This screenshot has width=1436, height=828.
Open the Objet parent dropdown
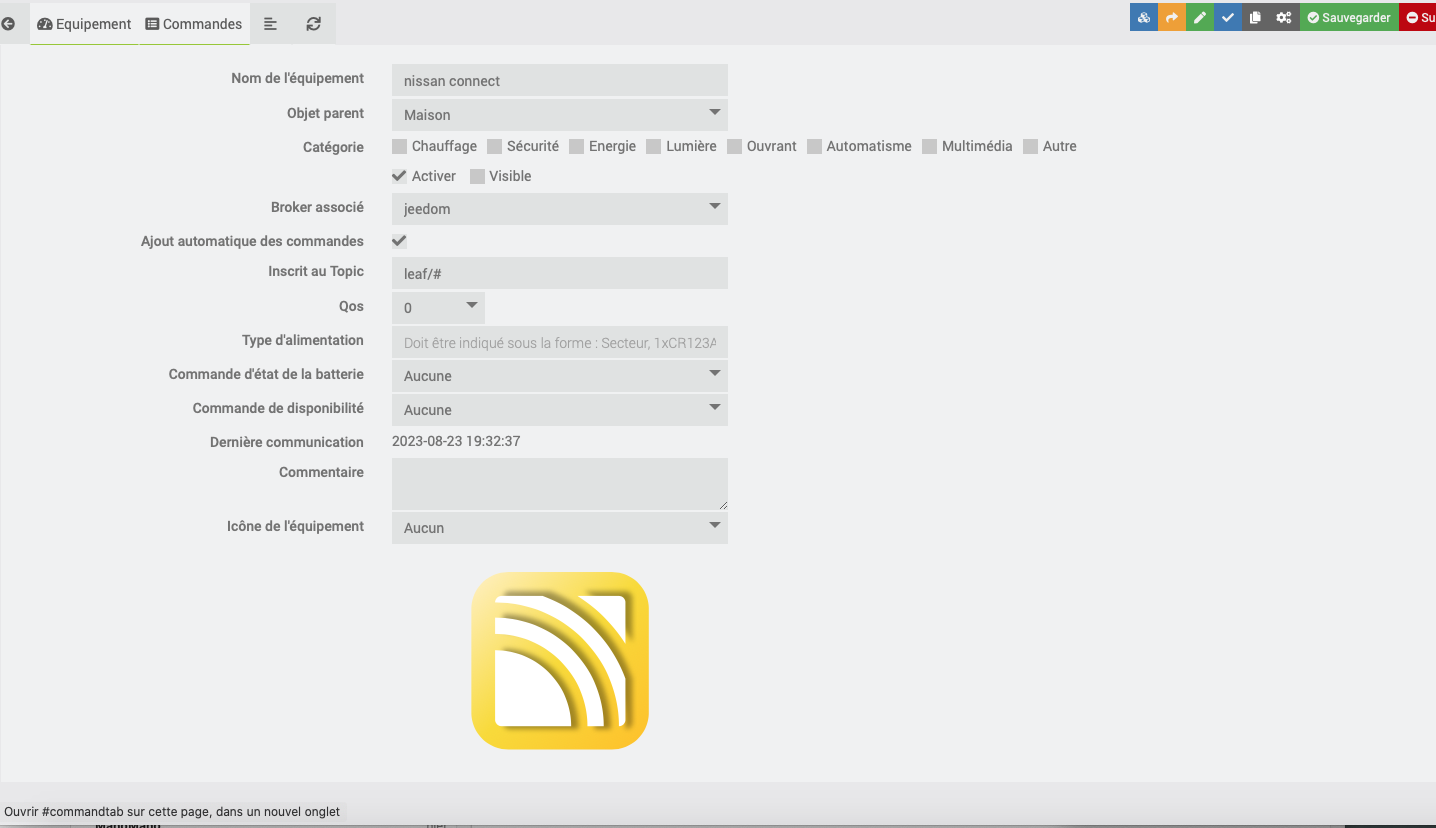560,114
